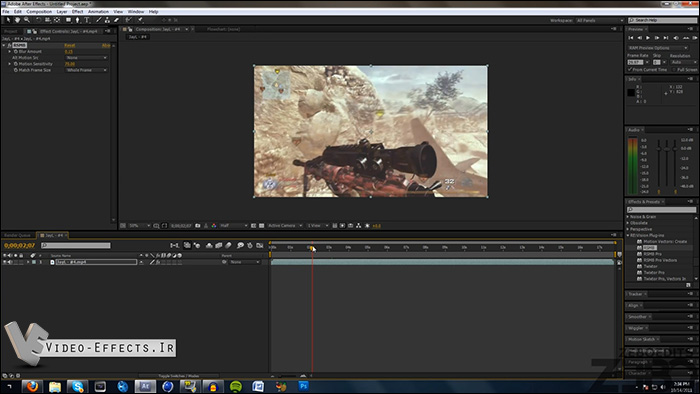Open the graph editor icon
The width and height of the screenshot is (700, 394).
coord(260,245)
